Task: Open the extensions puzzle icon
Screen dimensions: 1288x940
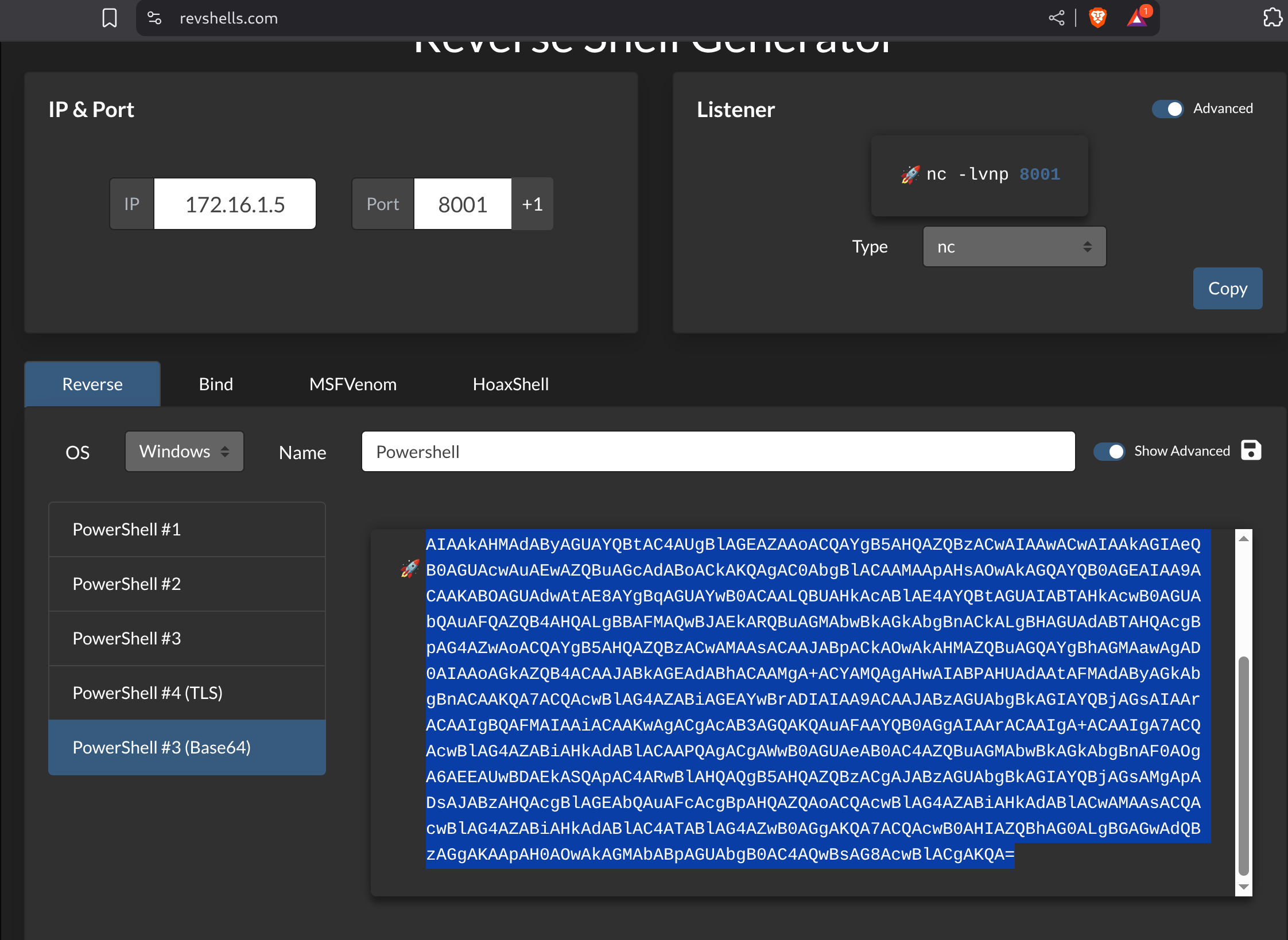Action: point(1272,18)
